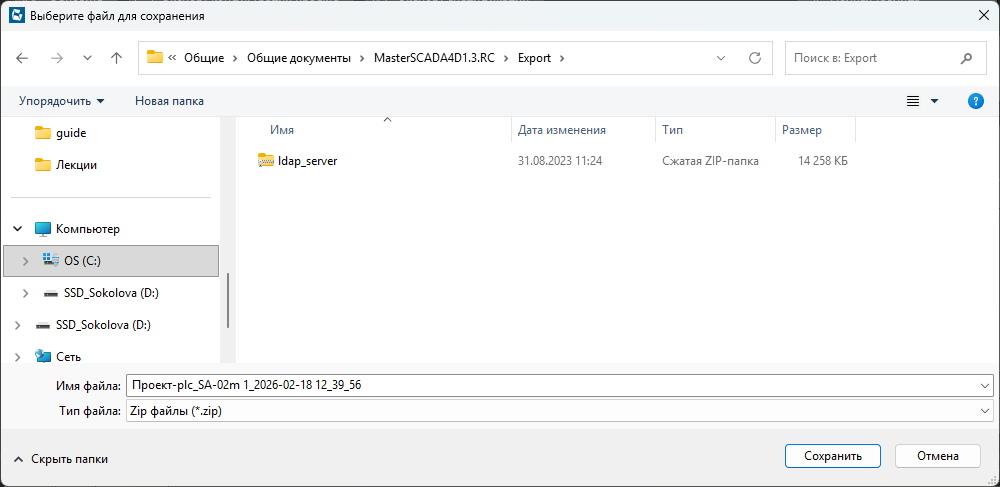The width and height of the screenshot is (1000, 487).
Task: Collapse folders with Скрыть папки
Action: (x=61, y=458)
